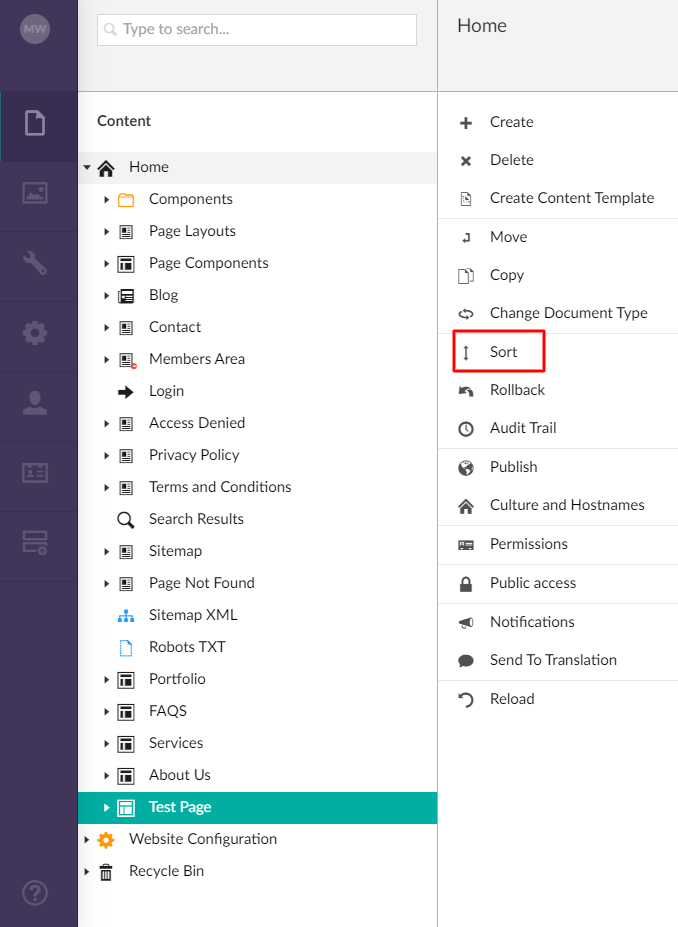
Task: Open the Settings wrench section icon
Action: [35, 263]
